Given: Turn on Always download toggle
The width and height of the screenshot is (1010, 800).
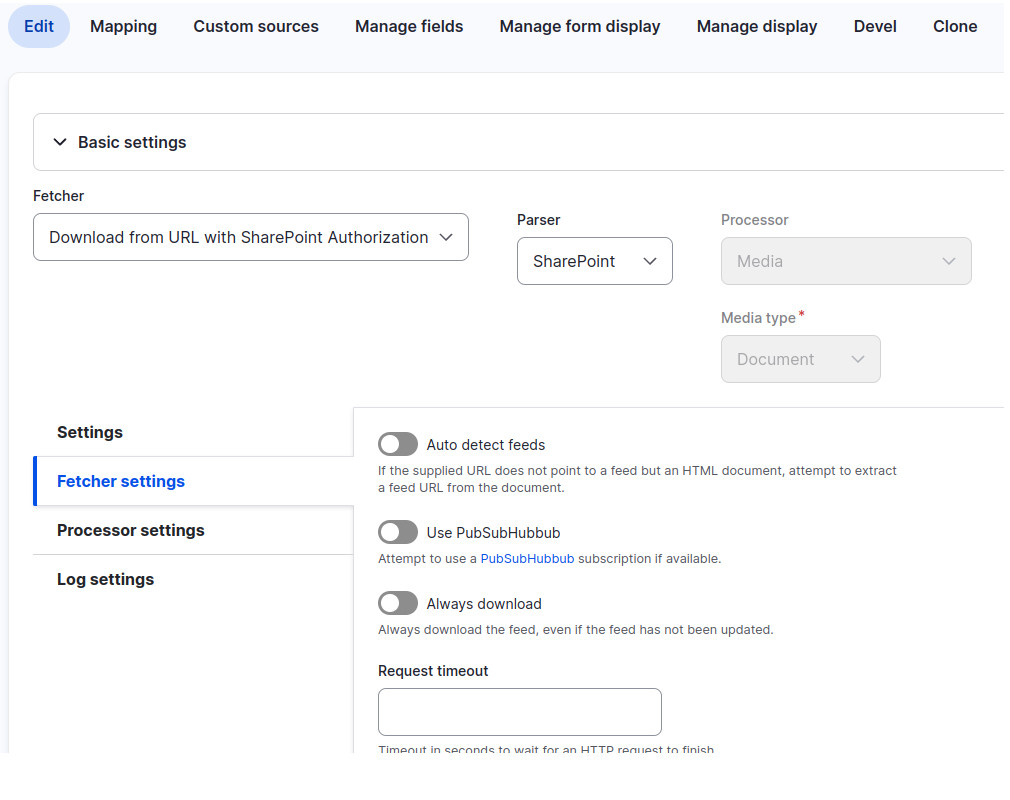Looking at the screenshot, I should 398,603.
